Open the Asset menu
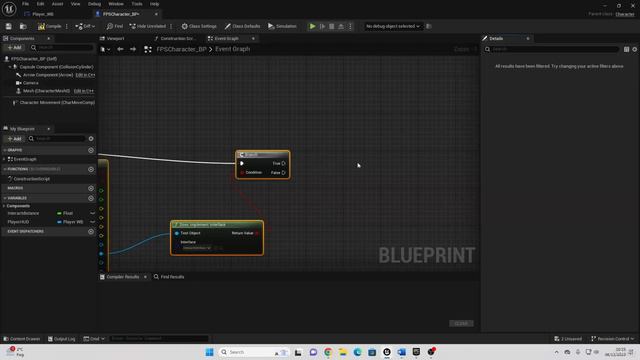 [57, 4]
